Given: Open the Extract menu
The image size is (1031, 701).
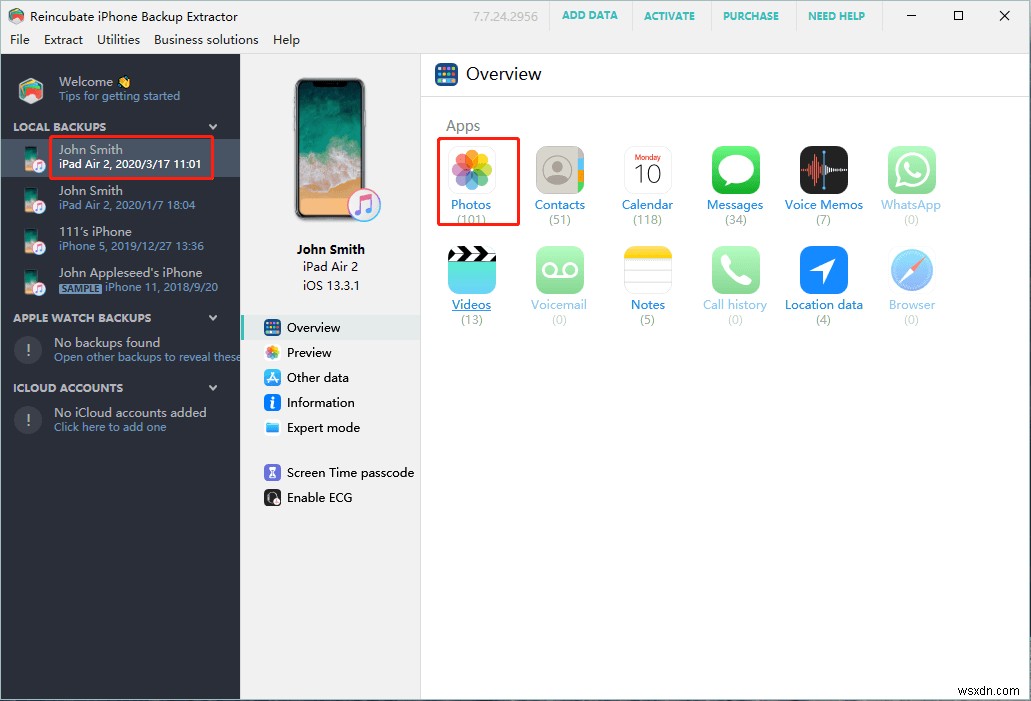Looking at the screenshot, I should (x=63, y=39).
